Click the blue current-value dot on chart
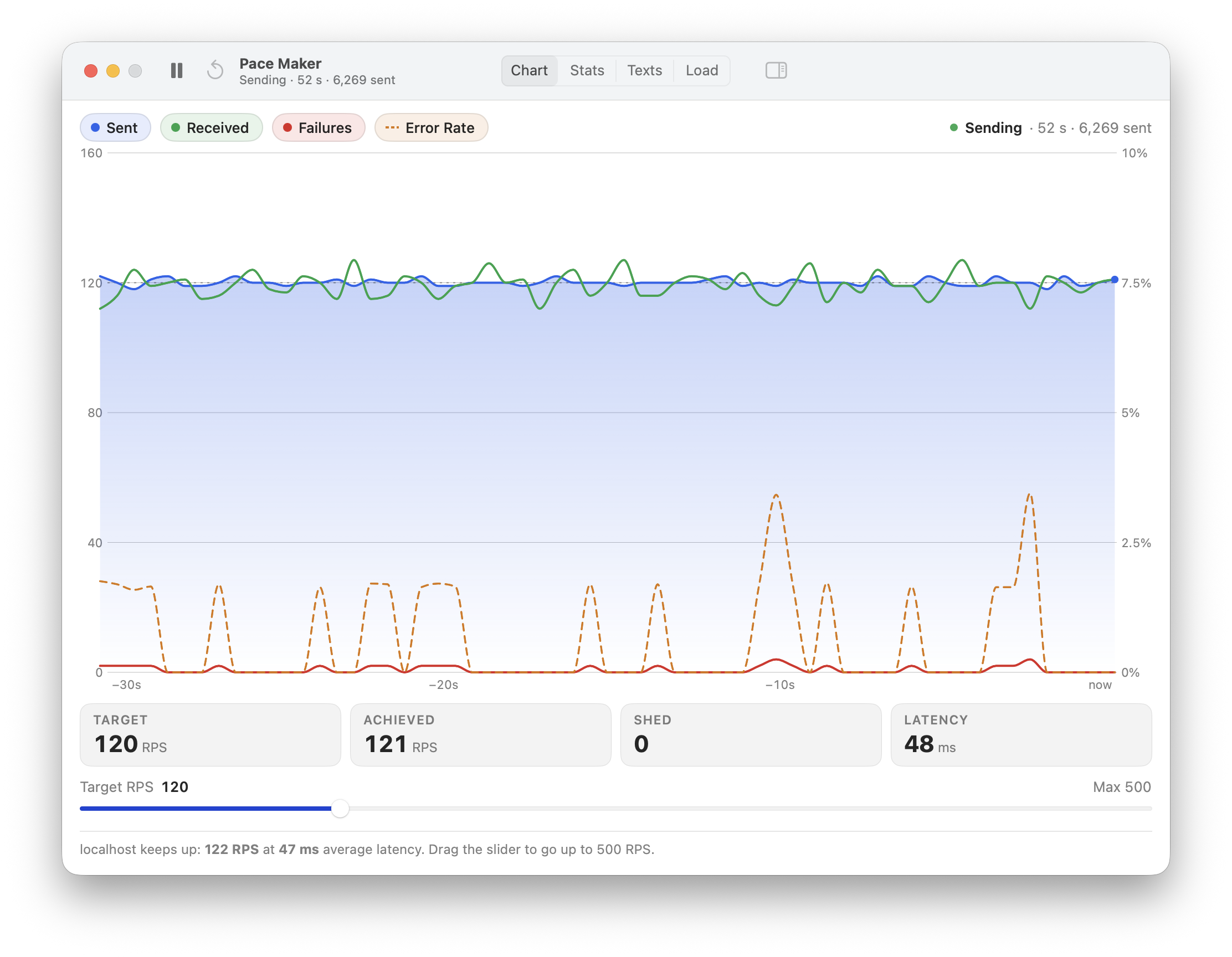1232x957 pixels. pos(1115,280)
